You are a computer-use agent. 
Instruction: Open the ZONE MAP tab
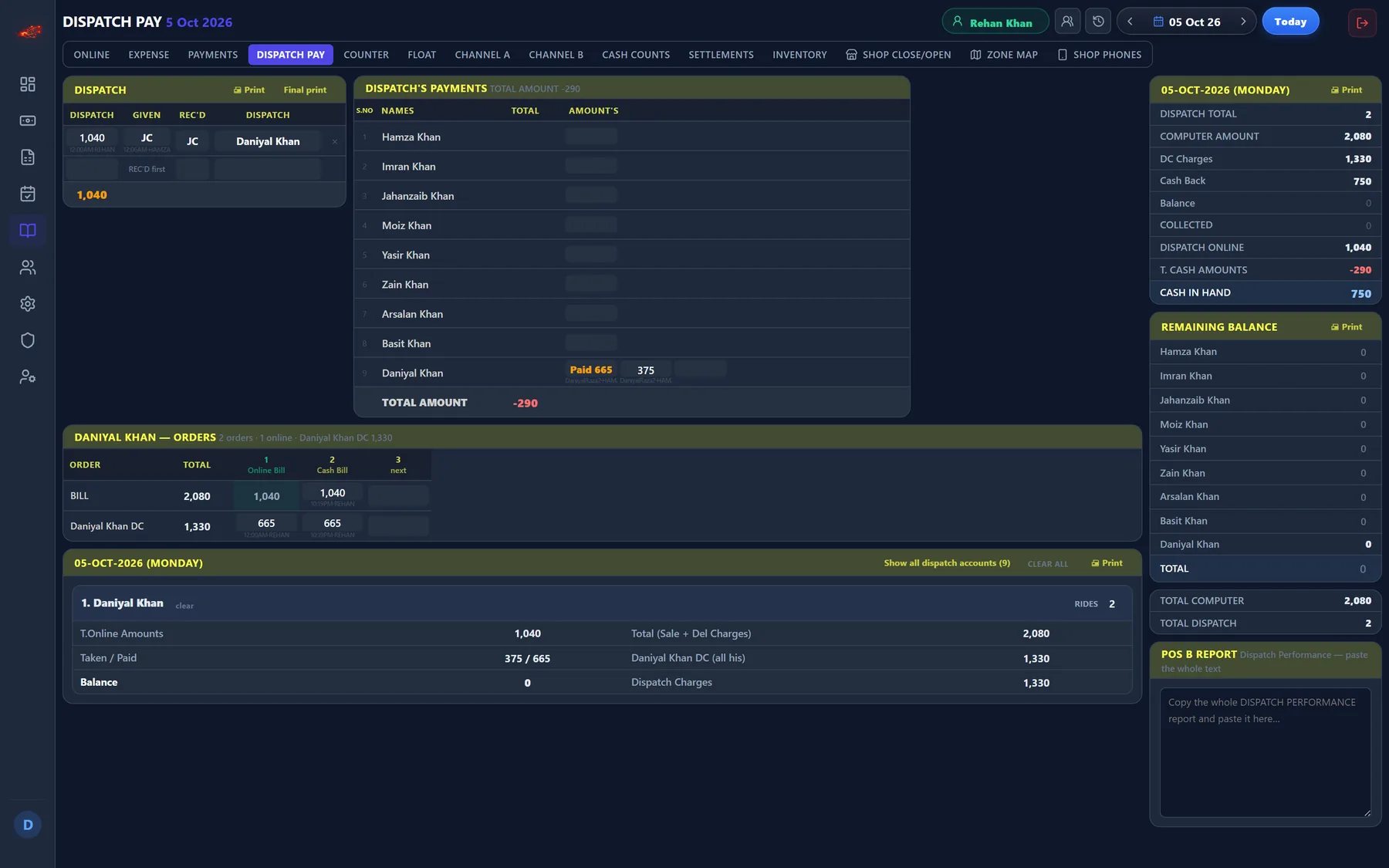click(1004, 55)
